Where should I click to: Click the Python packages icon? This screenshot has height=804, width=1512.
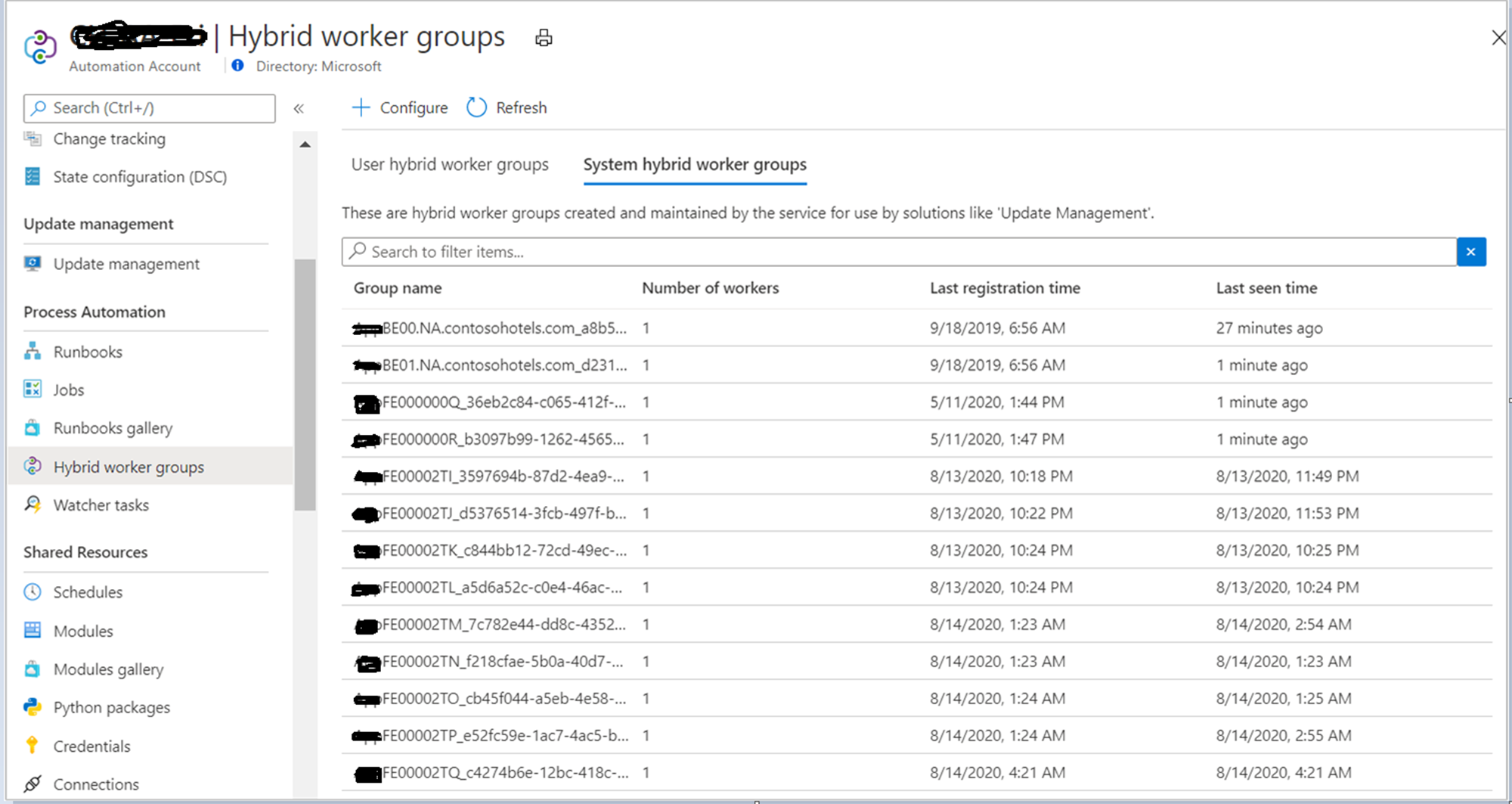33,706
